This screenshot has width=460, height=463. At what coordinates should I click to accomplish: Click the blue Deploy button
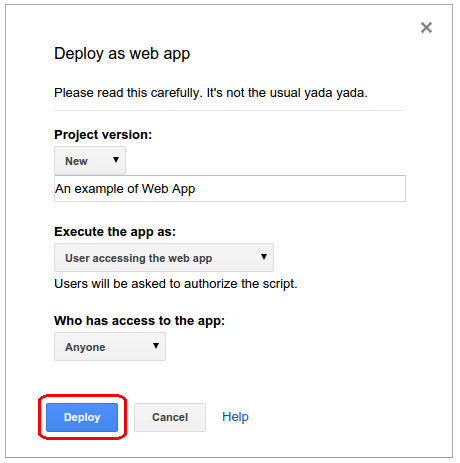[x=82, y=417]
